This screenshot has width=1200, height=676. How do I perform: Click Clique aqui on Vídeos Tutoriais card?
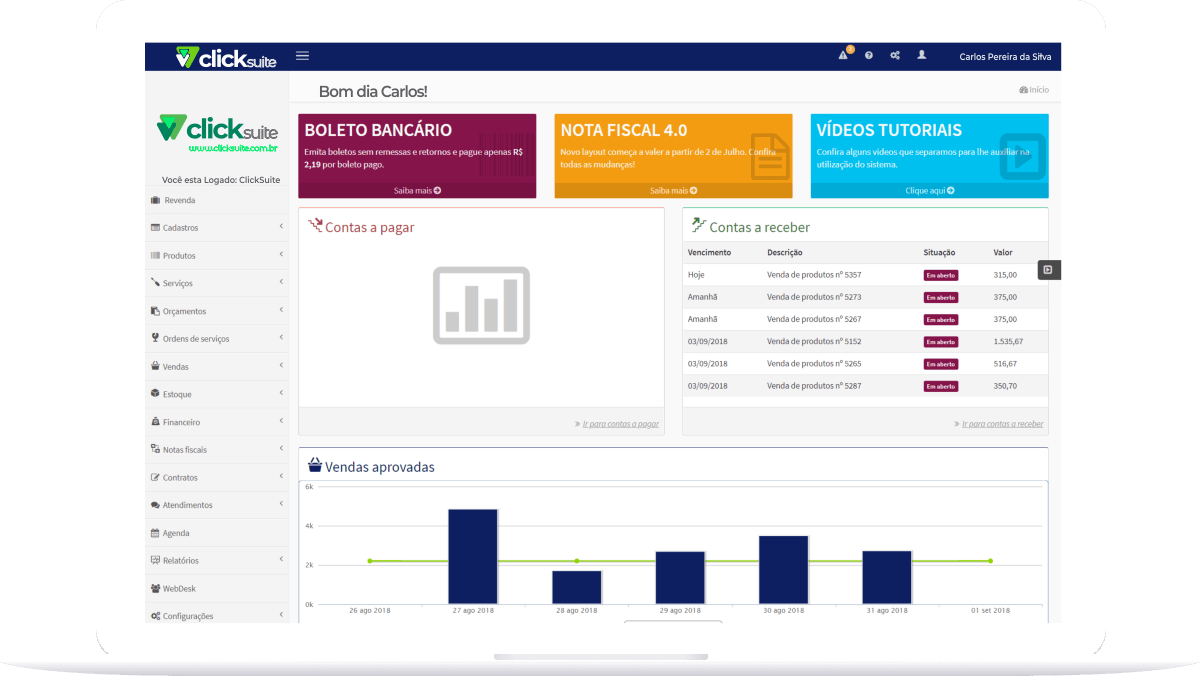930,190
